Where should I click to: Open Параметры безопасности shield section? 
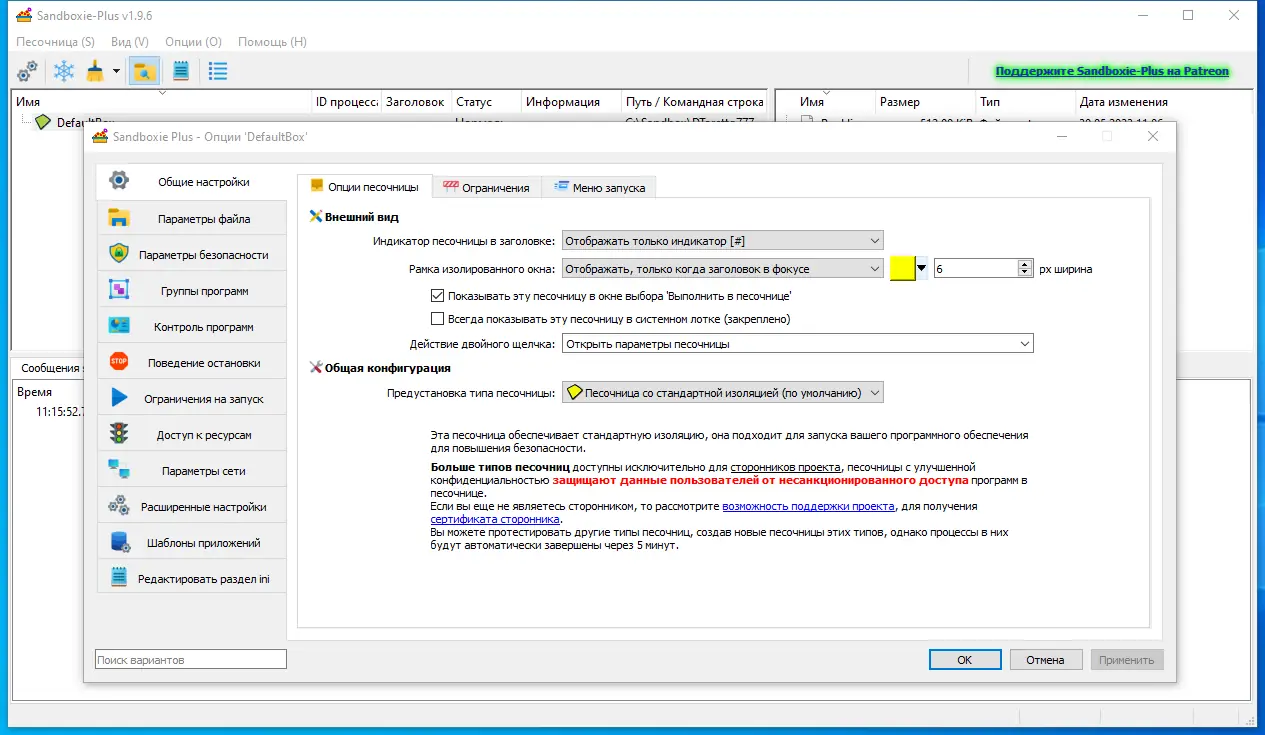point(191,254)
